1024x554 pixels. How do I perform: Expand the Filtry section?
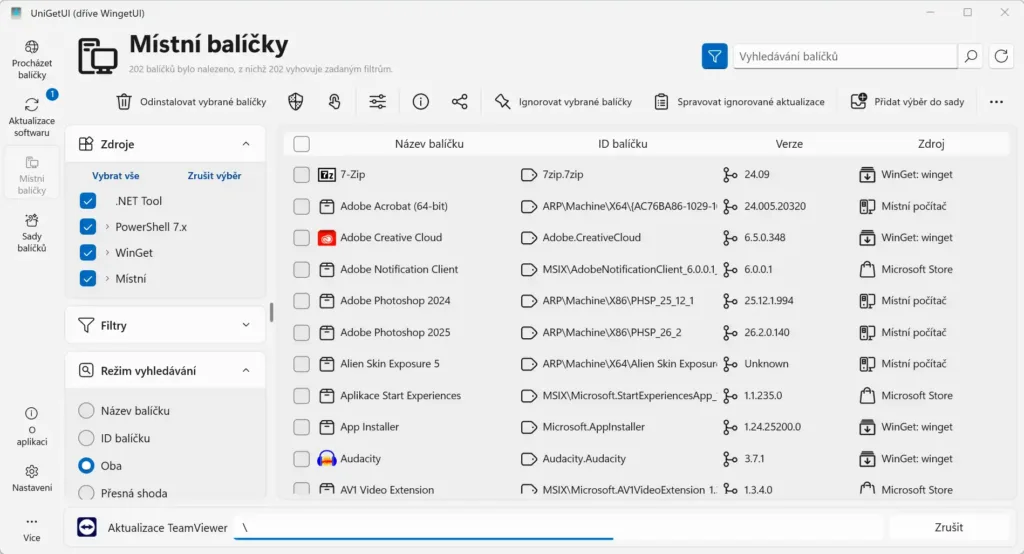click(246, 325)
